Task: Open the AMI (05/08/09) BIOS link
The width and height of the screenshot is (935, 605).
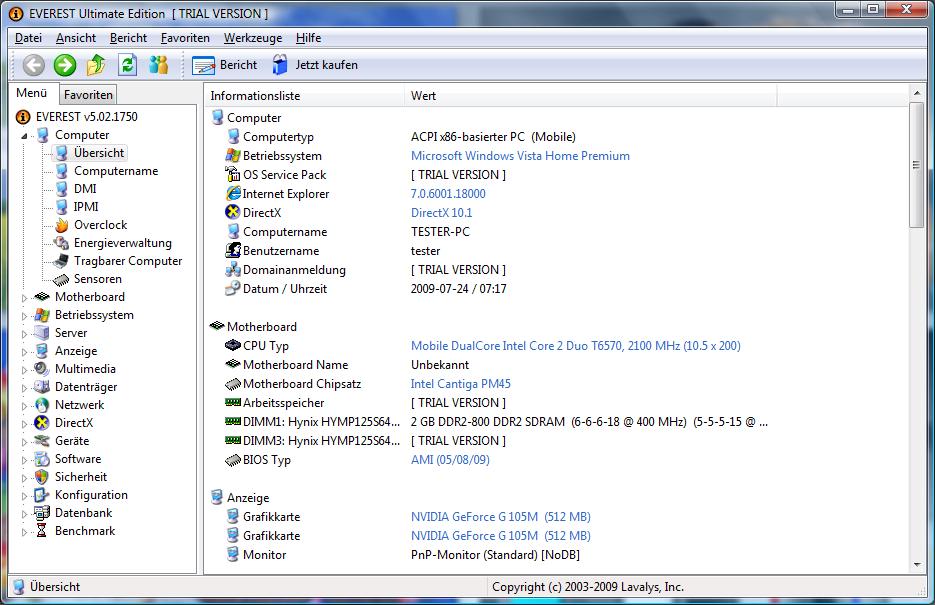Action: [450, 460]
